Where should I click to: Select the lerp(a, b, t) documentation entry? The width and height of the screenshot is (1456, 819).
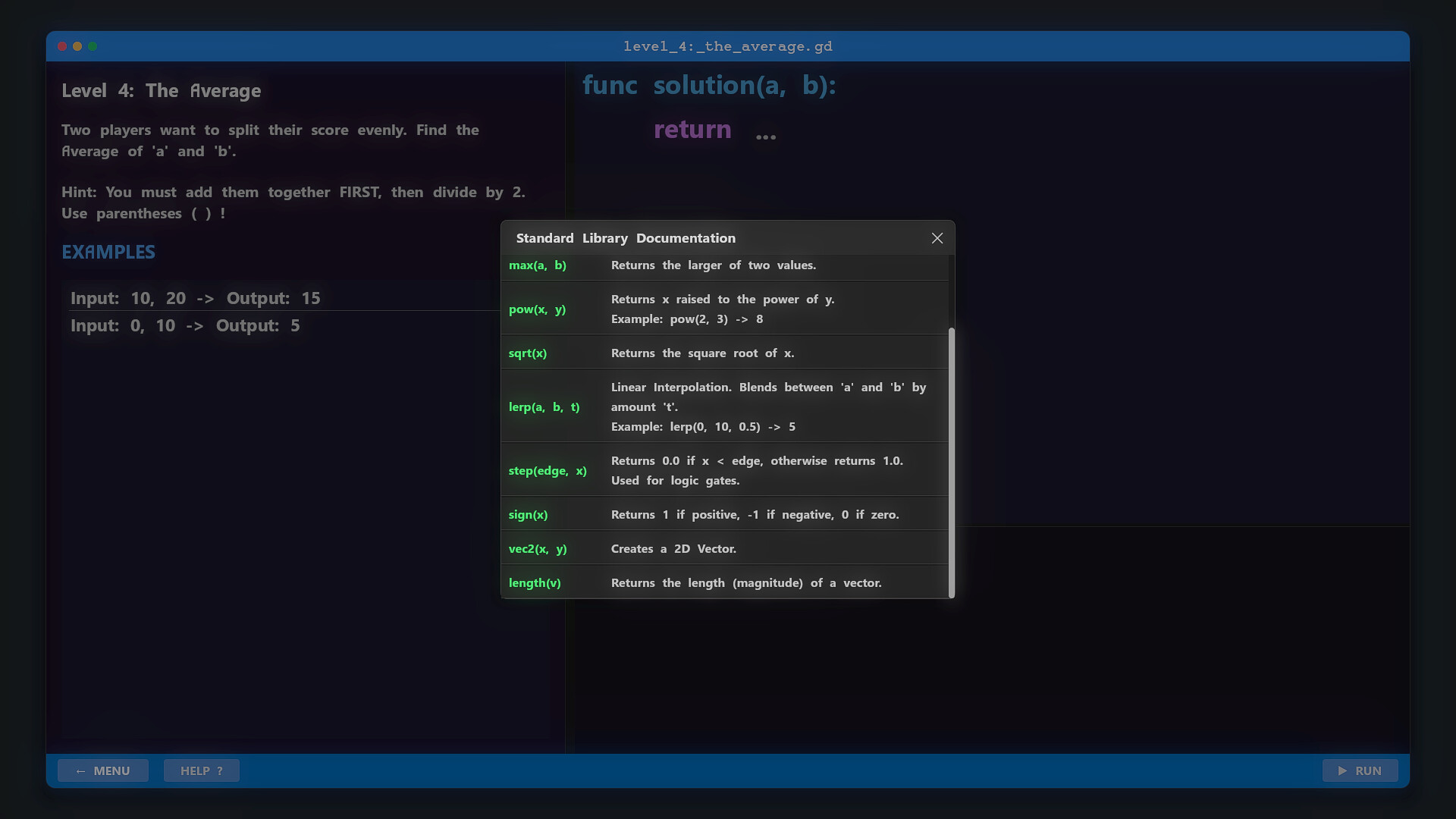click(x=544, y=407)
